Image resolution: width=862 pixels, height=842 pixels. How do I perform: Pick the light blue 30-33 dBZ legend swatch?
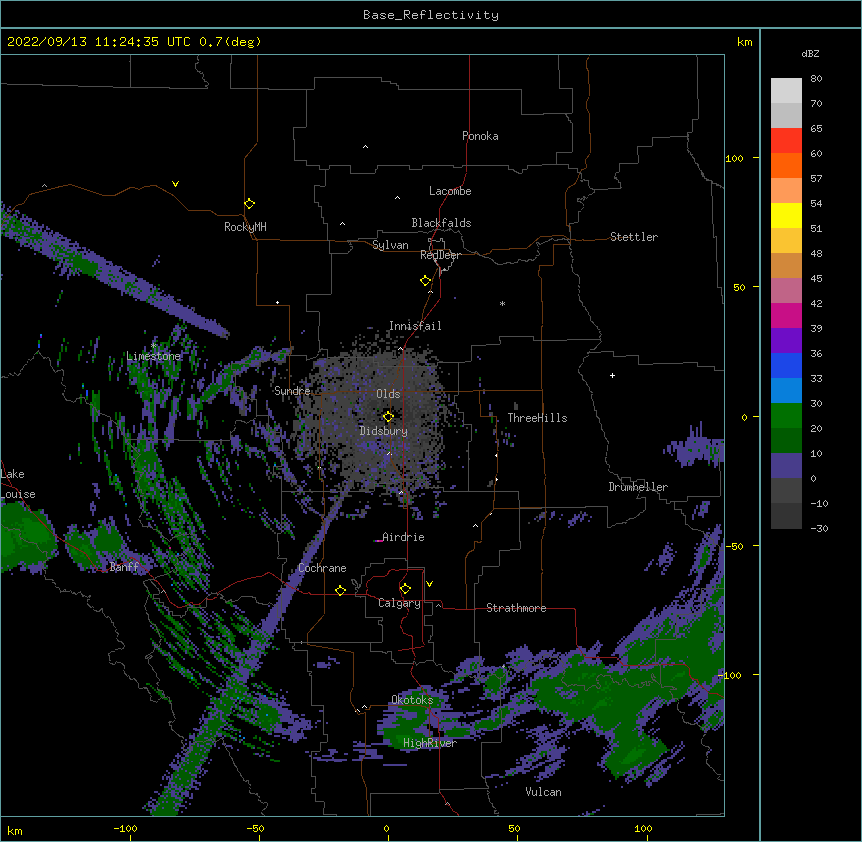(x=786, y=390)
